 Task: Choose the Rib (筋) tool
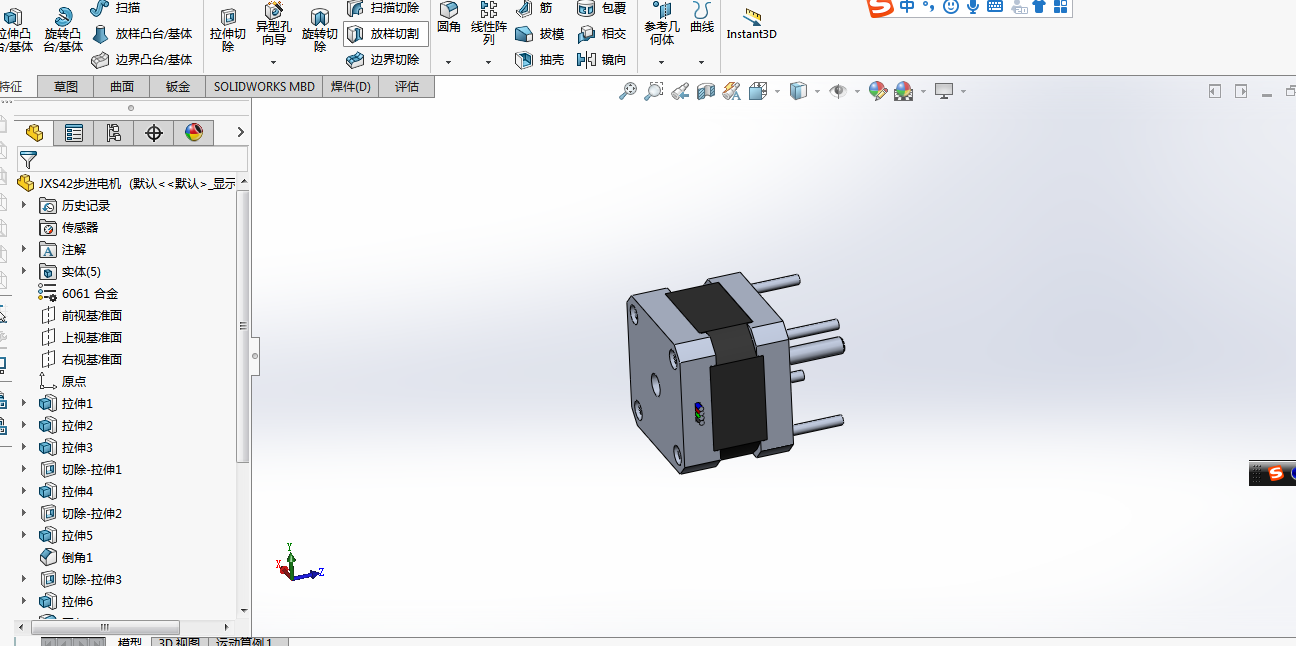coord(535,8)
